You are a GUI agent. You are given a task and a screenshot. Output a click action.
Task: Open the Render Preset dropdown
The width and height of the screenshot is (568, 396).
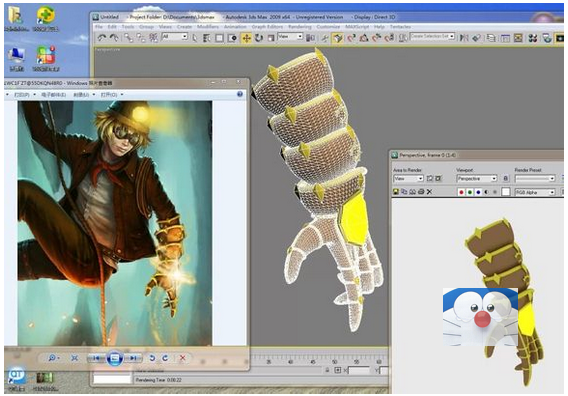click(535, 179)
